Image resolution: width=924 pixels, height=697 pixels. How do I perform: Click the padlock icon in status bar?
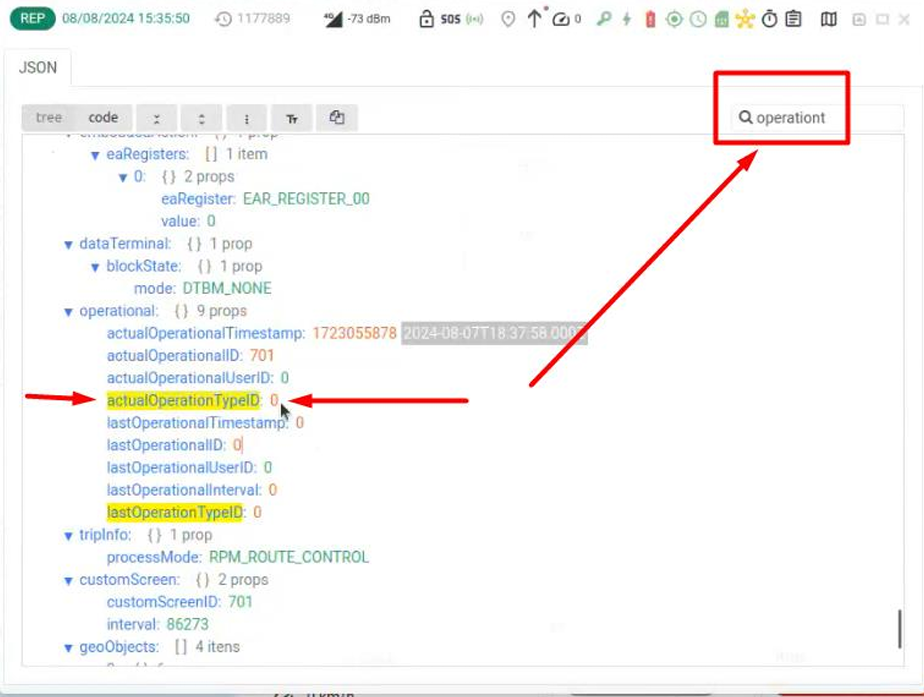tap(427, 19)
